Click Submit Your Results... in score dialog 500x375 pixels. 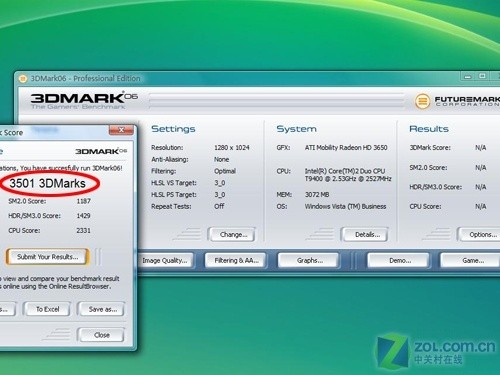[47, 257]
